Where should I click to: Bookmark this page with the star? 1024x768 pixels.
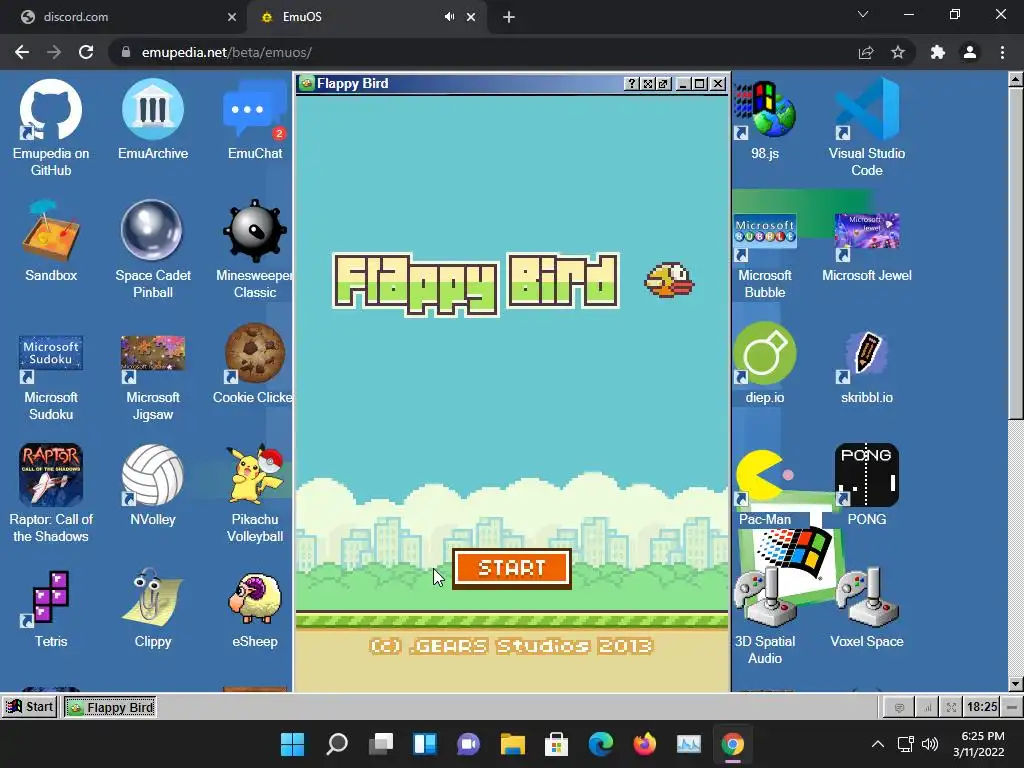click(898, 52)
